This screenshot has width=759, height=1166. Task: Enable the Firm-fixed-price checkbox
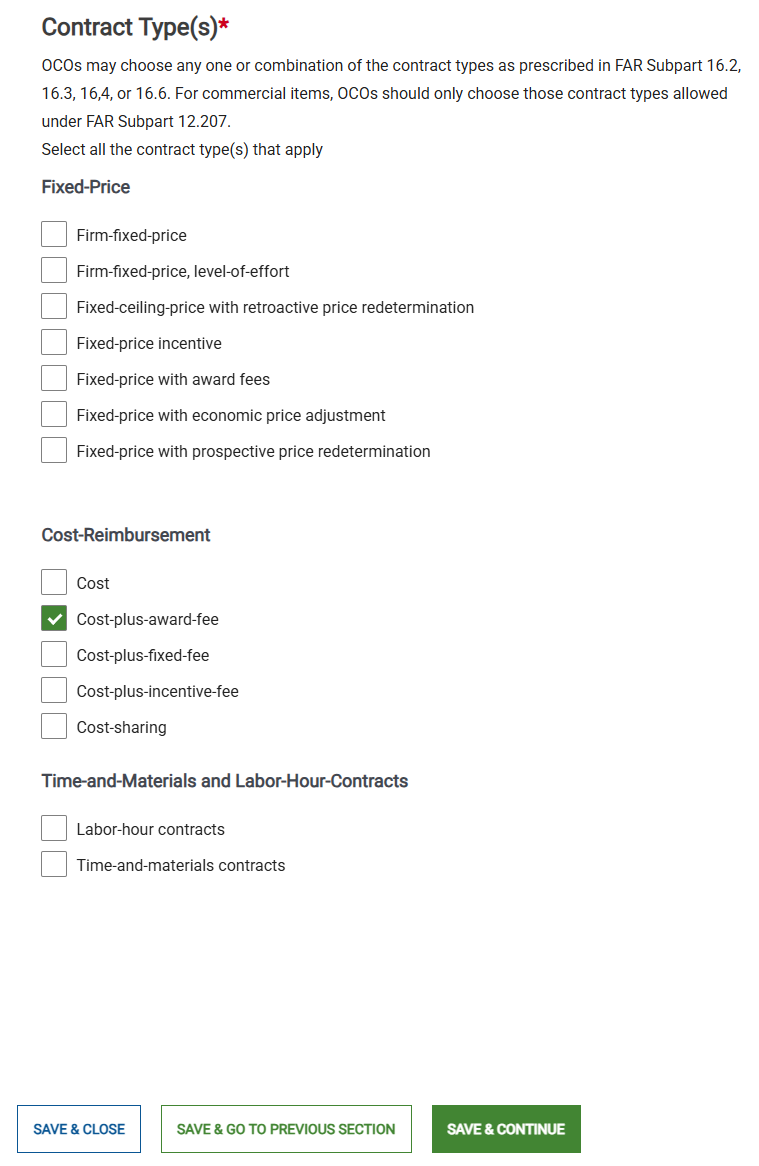[x=54, y=233]
